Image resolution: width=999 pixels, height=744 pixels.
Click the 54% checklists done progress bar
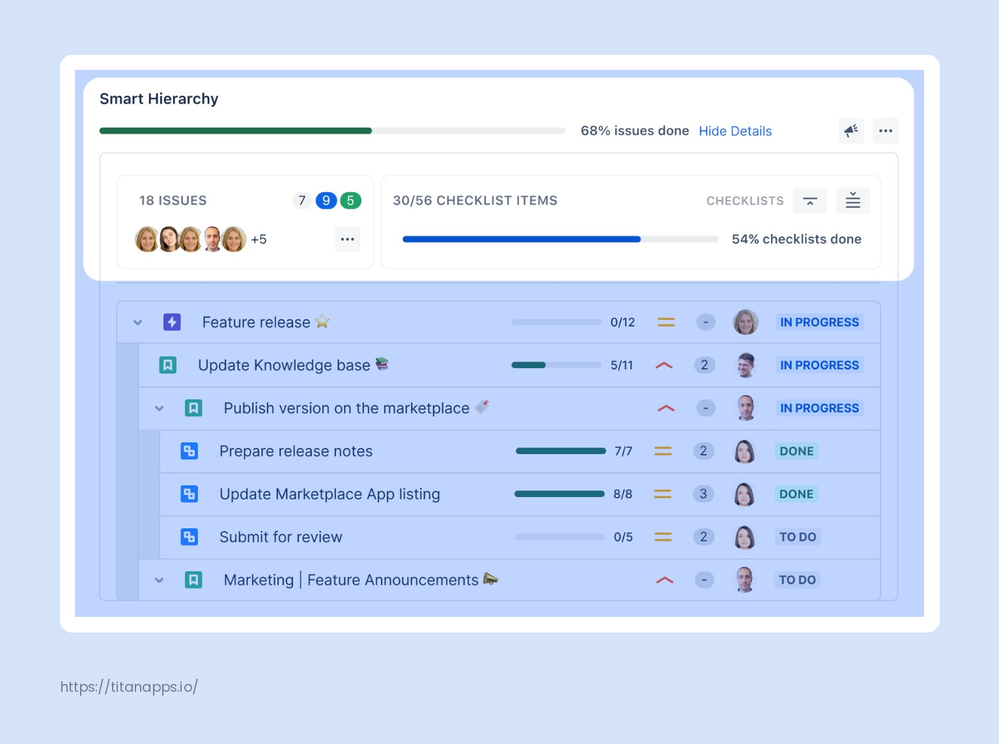(x=560, y=240)
